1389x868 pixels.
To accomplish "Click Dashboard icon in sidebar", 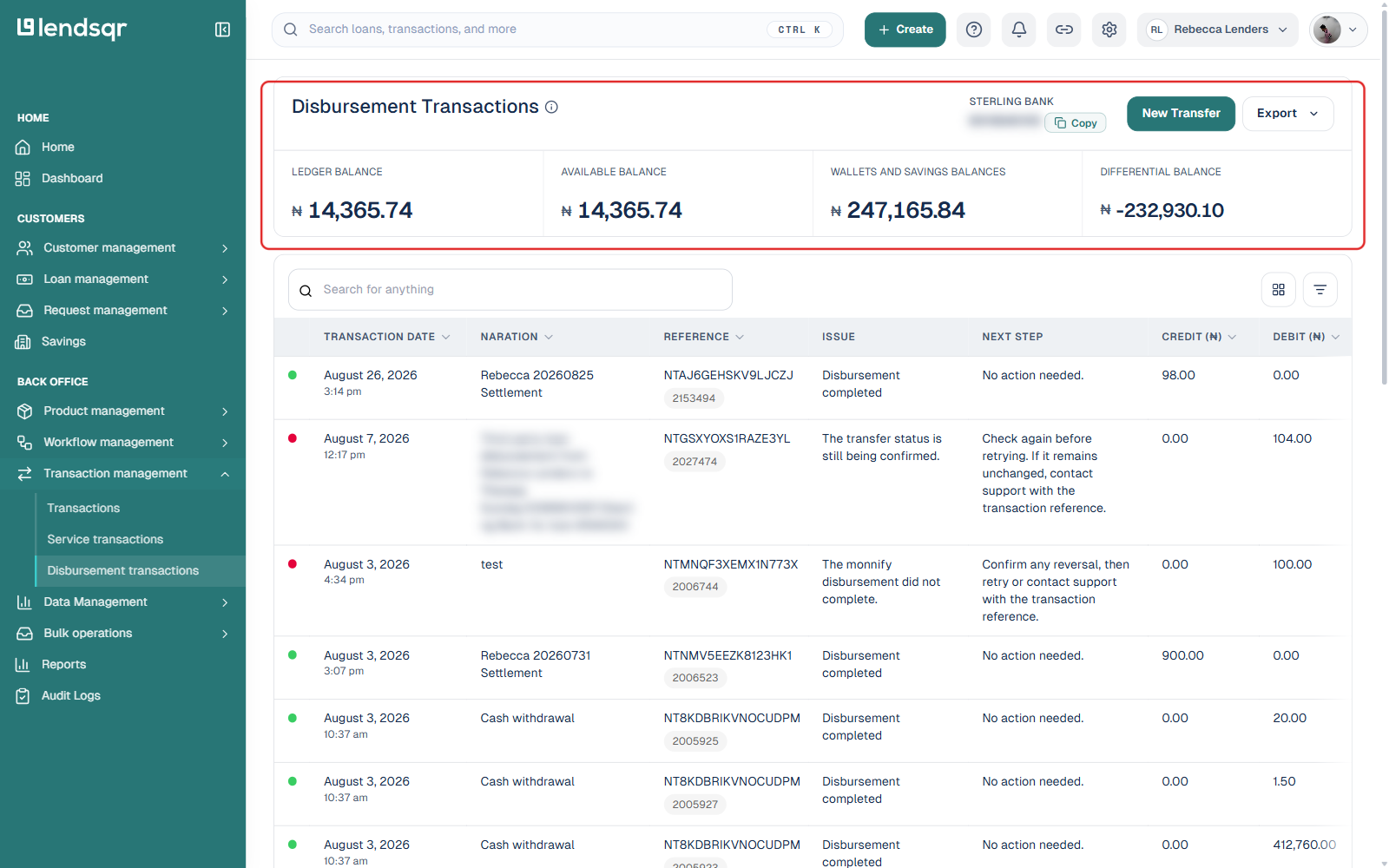I will click(23, 179).
